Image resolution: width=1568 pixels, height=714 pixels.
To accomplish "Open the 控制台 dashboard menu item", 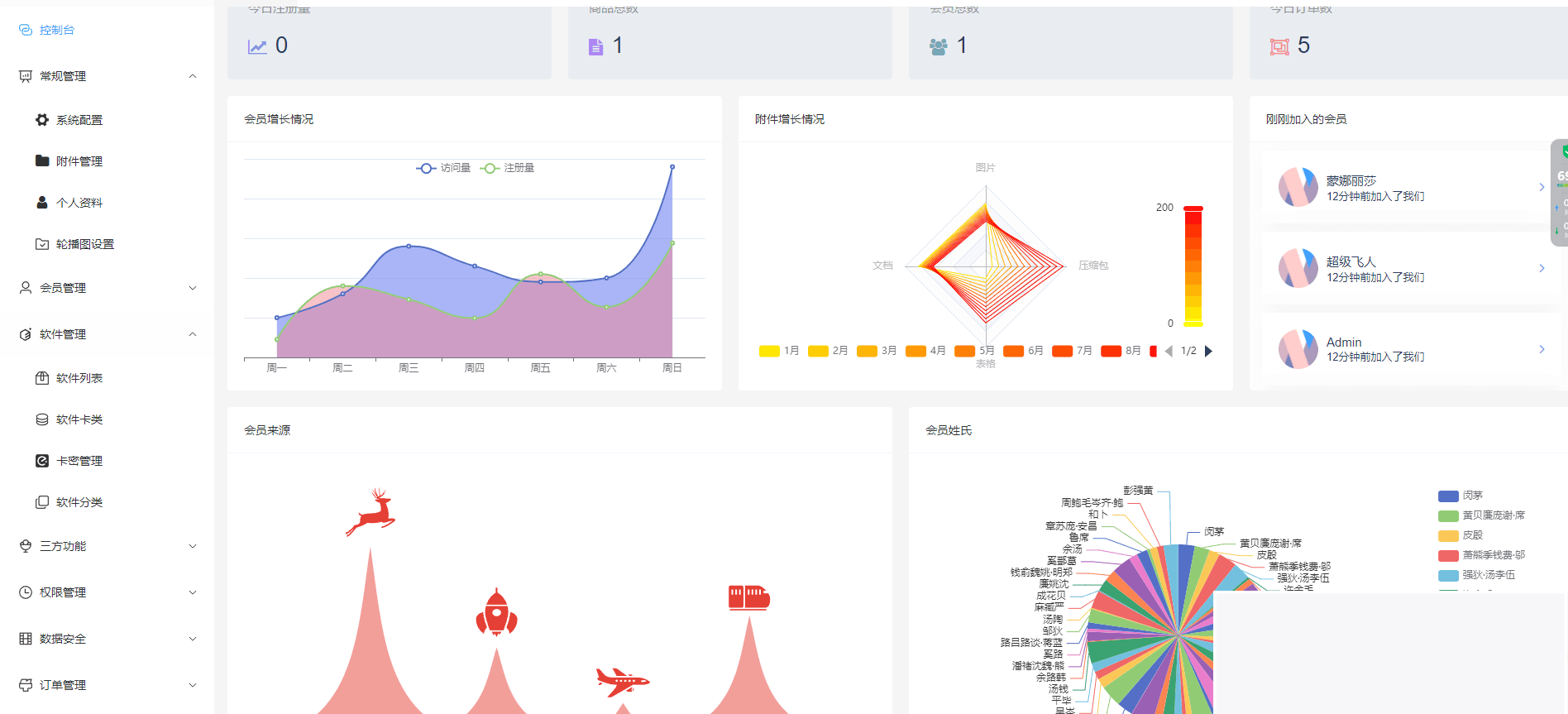I will click(x=56, y=30).
